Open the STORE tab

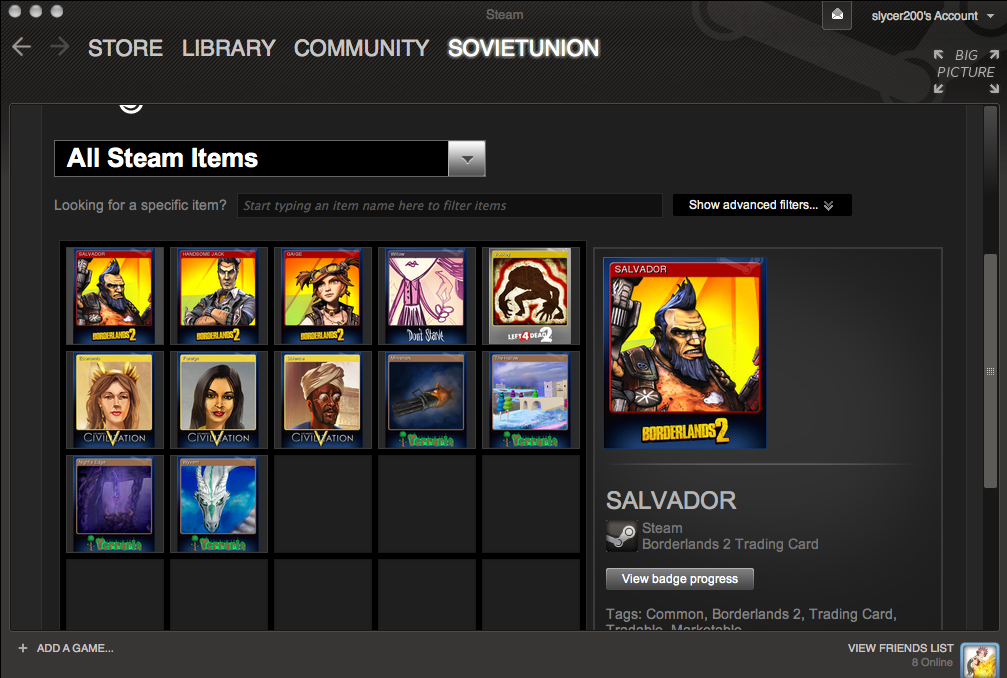(x=125, y=48)
